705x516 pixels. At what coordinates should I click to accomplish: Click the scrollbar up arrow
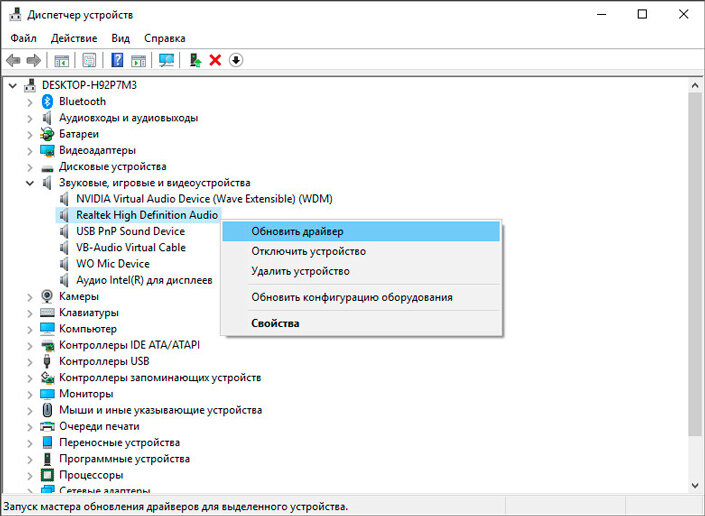point(695,85)
